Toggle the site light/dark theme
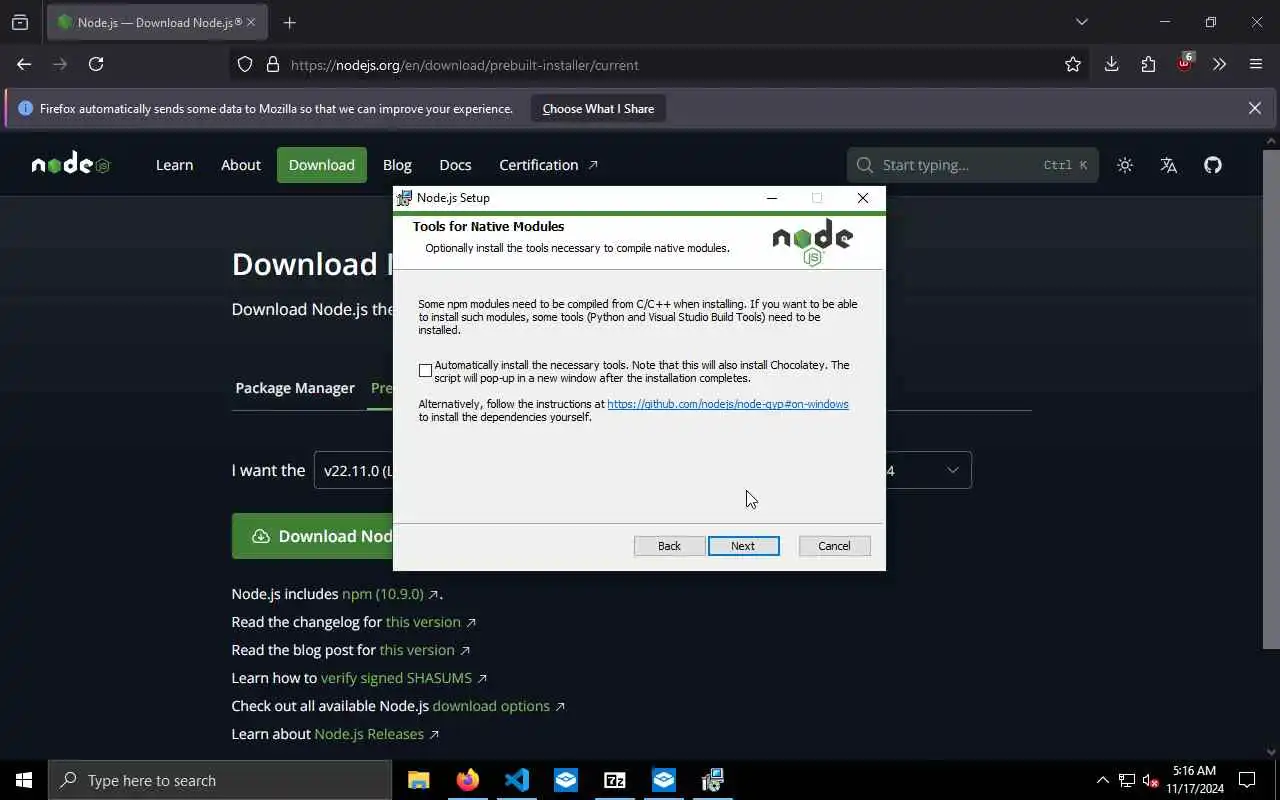The height and width of the screenshot is (800, 1280). point(1125,165)
